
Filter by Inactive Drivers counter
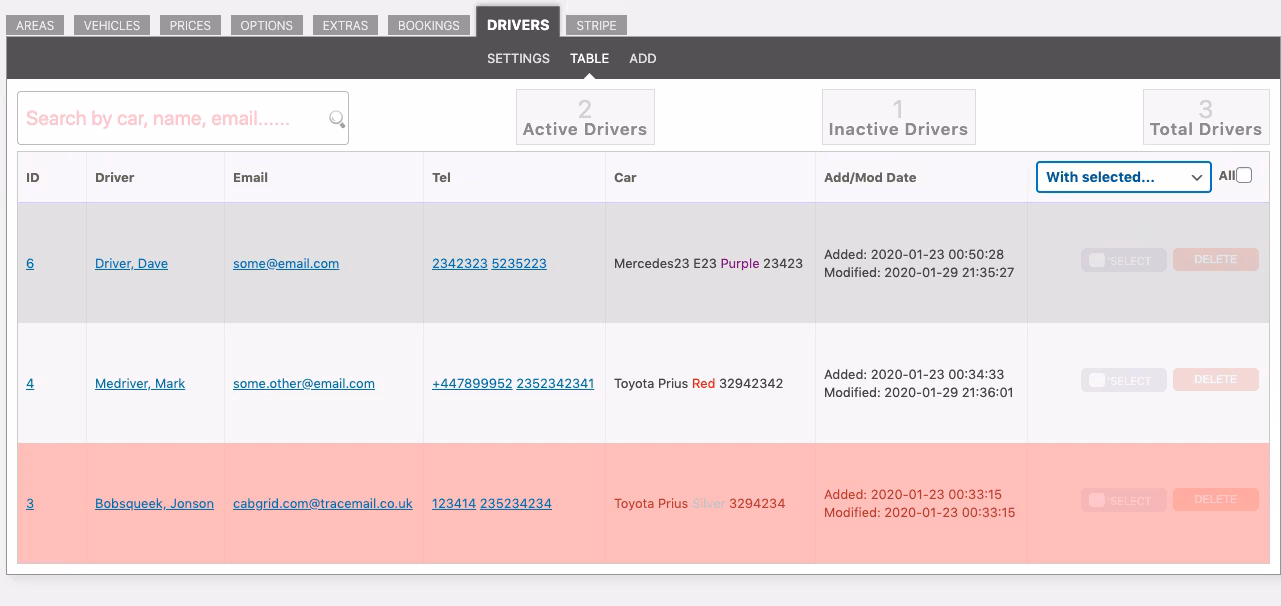coord(898,117)
